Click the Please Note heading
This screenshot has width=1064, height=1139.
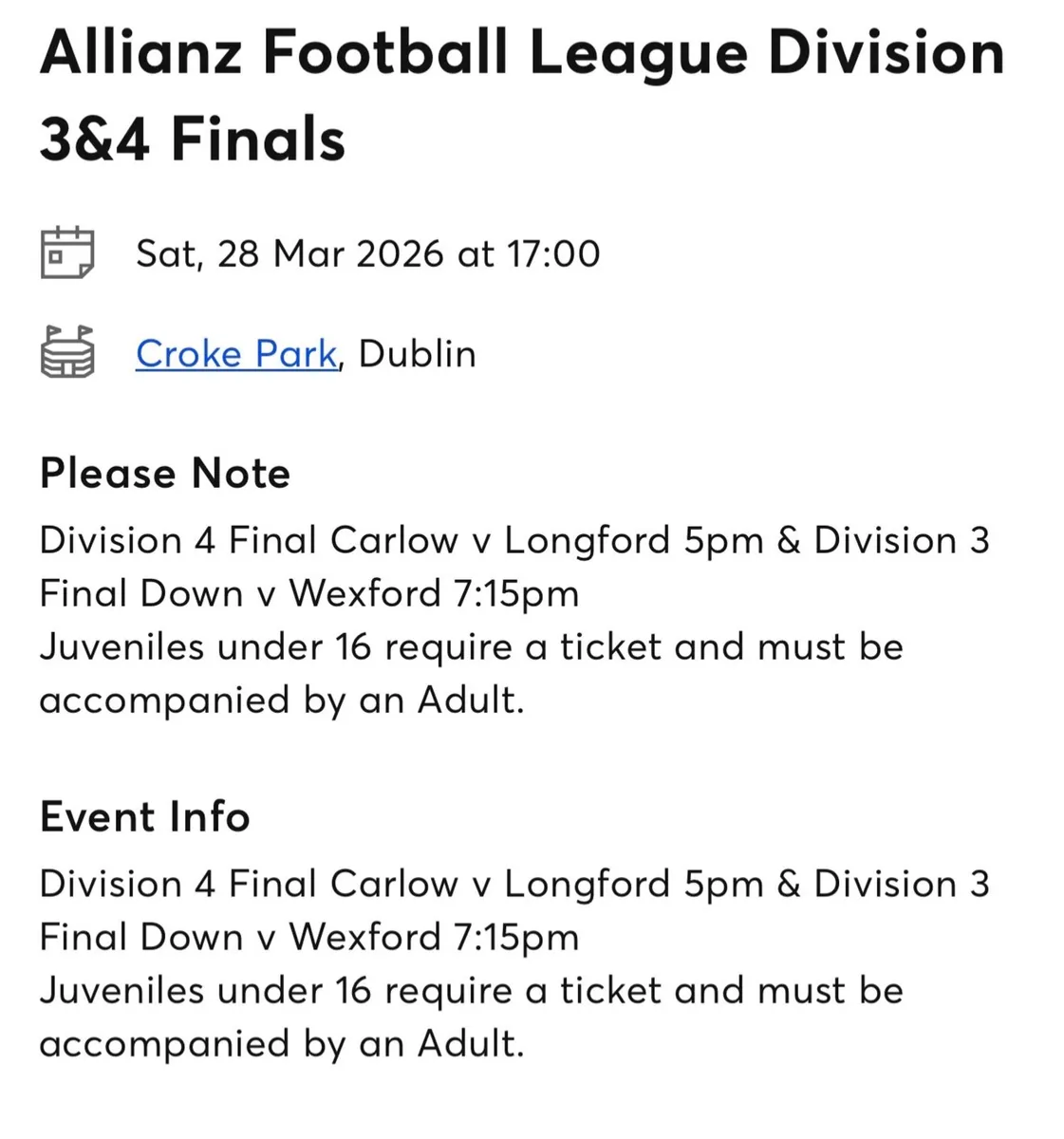(164, 473)
